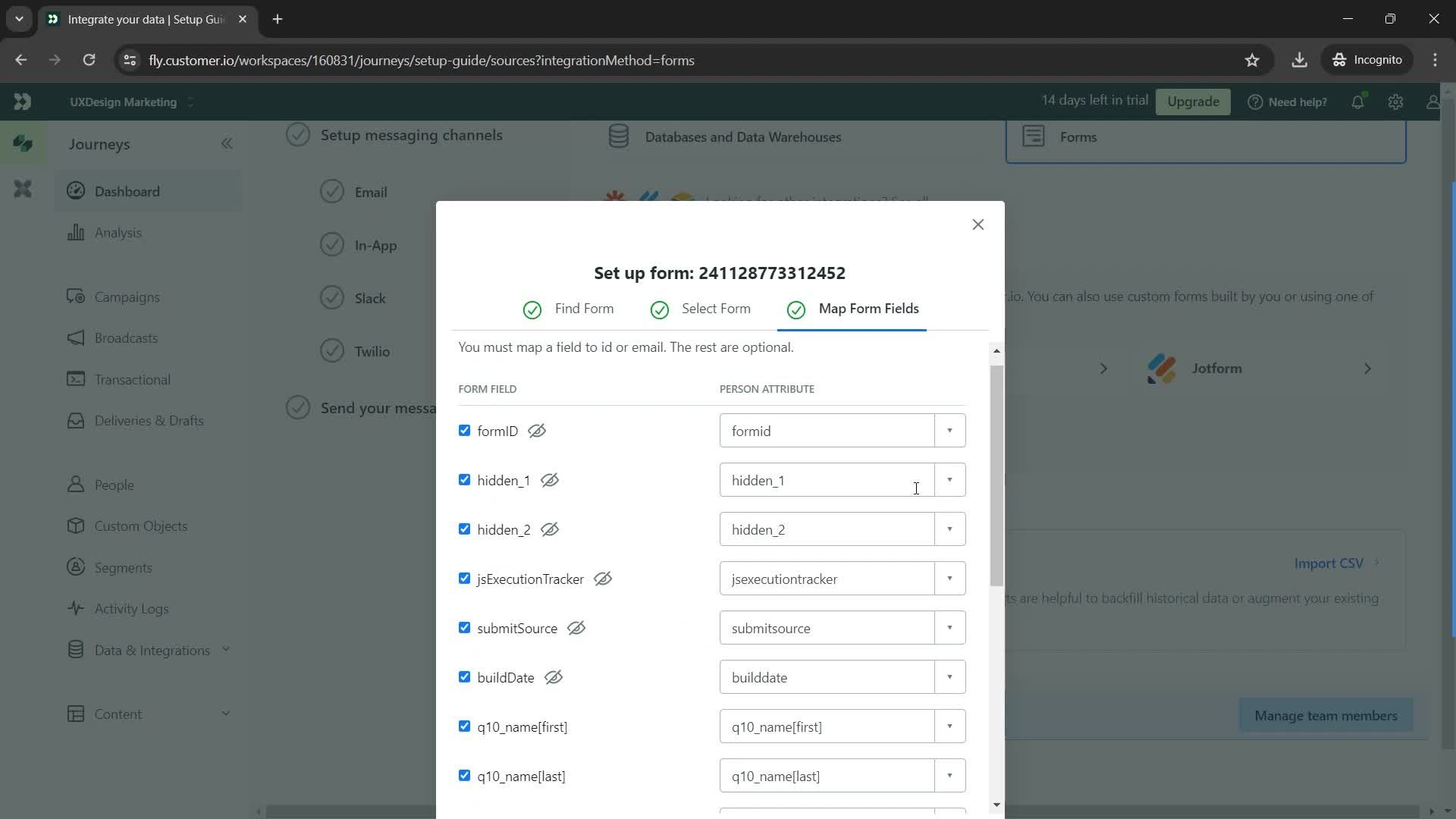
Task: Click the Upgrade button in top bar
Action: [1193, 101]
